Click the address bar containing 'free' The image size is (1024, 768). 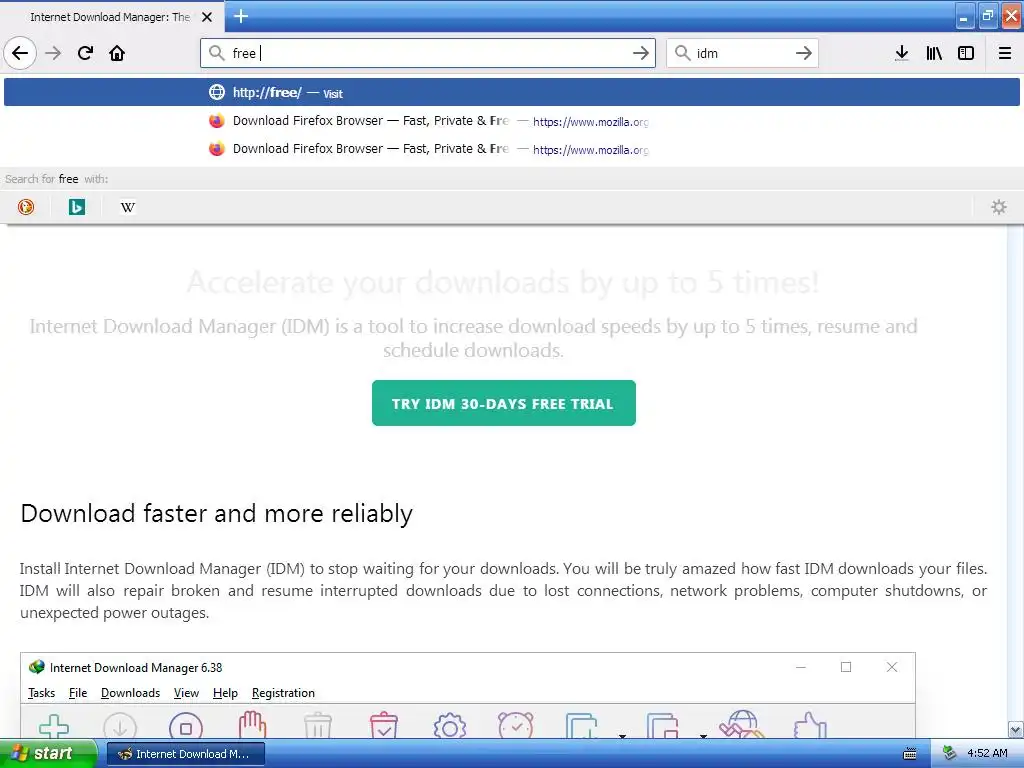coord(428,53)
